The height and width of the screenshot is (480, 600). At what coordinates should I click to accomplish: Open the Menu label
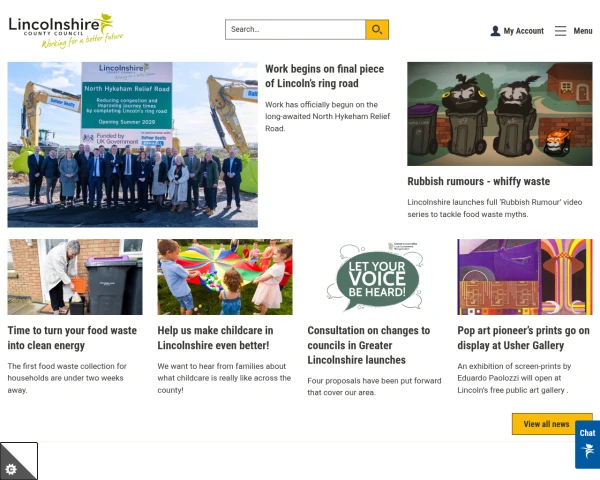point(582,31)
